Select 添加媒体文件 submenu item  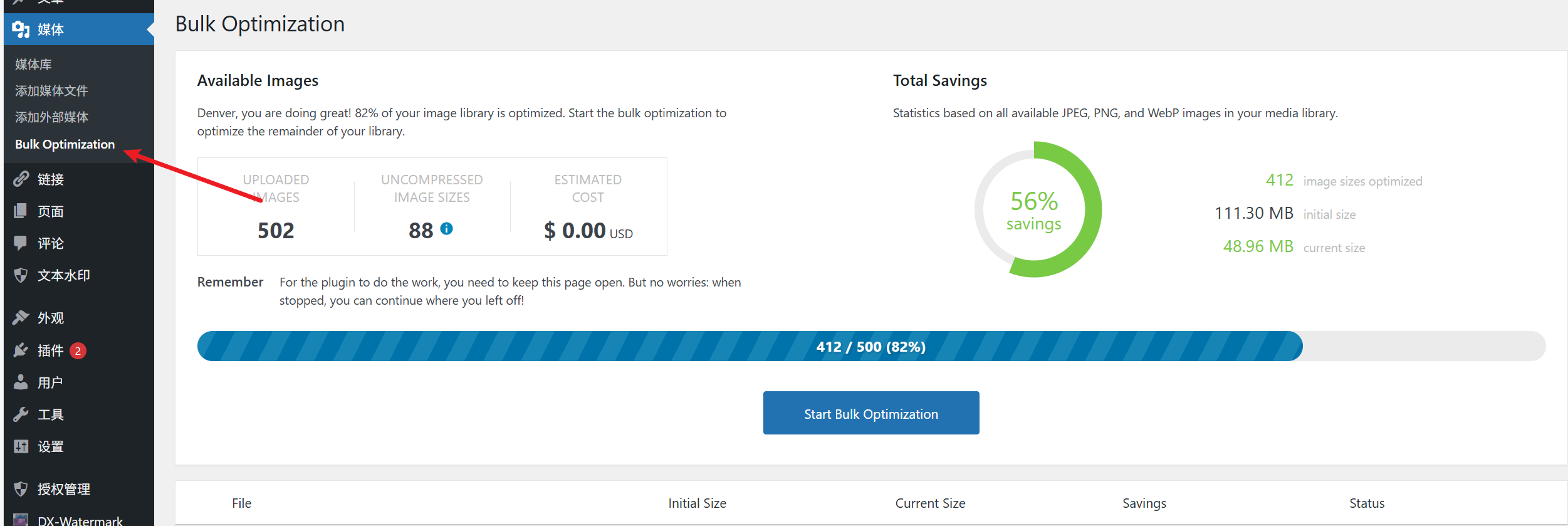[51, 91]
